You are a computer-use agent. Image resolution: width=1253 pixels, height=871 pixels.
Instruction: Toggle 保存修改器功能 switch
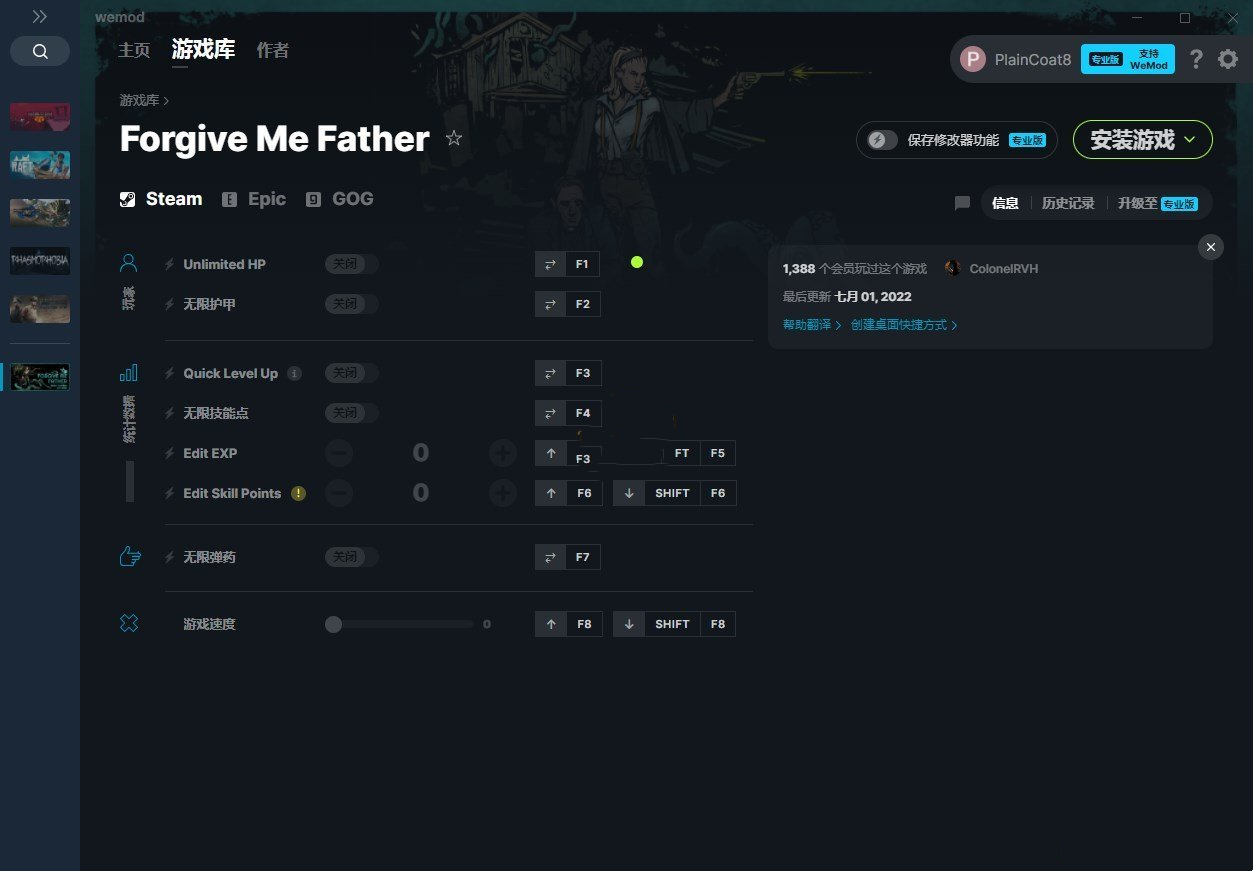click(x=883, y=140)
